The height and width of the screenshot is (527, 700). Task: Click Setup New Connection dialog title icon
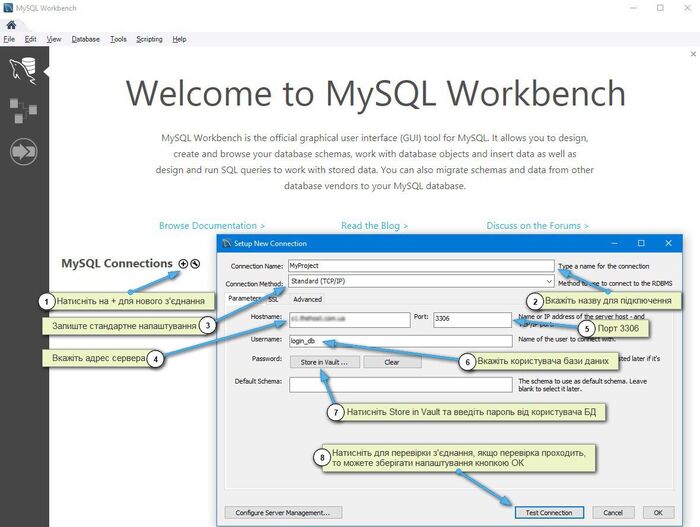[227, 243]
